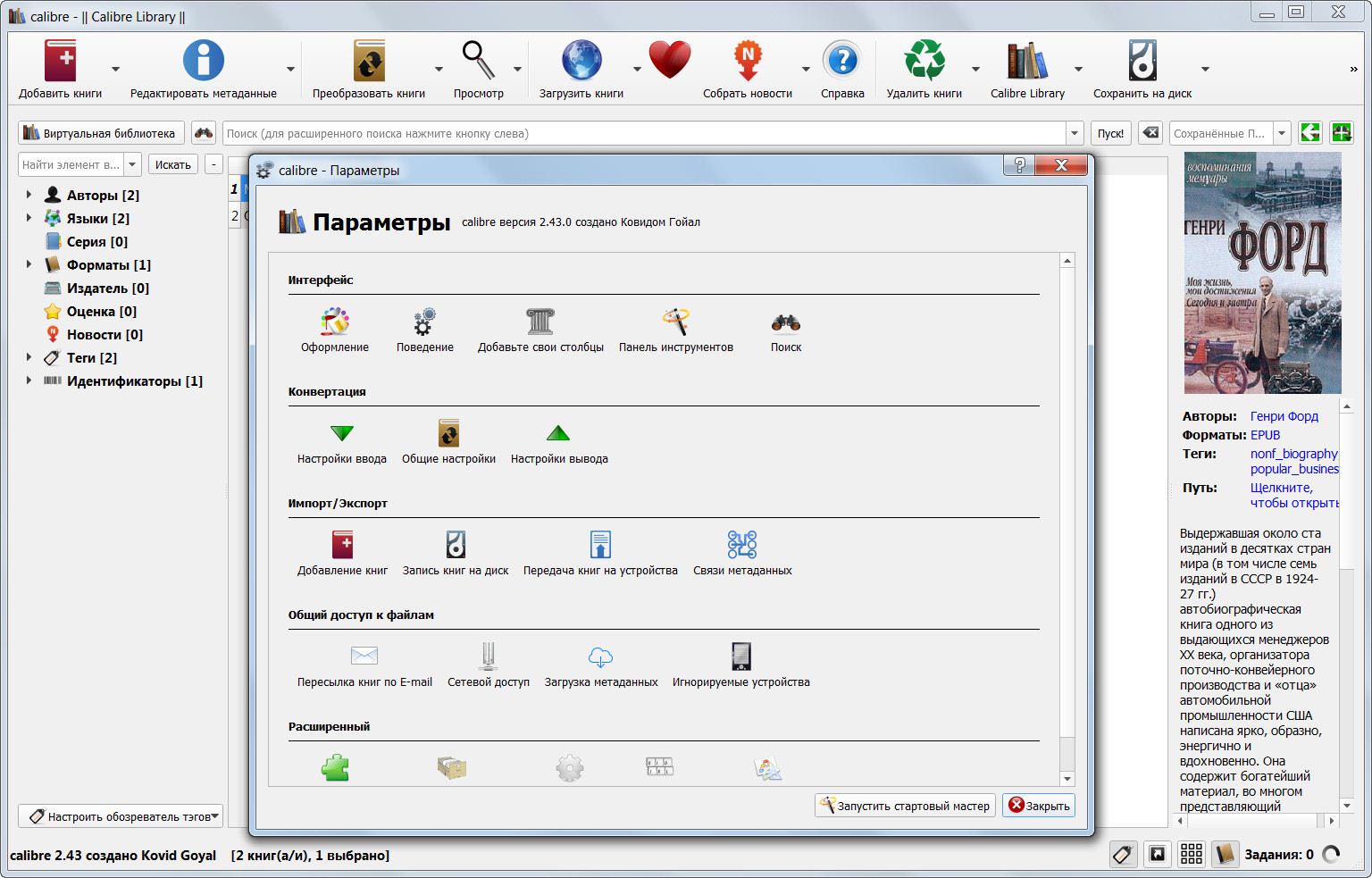The height and width of the screenshot is (878, 1372).
Task: Click Генри Форд book cover thumbnail
Action: click(x=1262, y=272)
